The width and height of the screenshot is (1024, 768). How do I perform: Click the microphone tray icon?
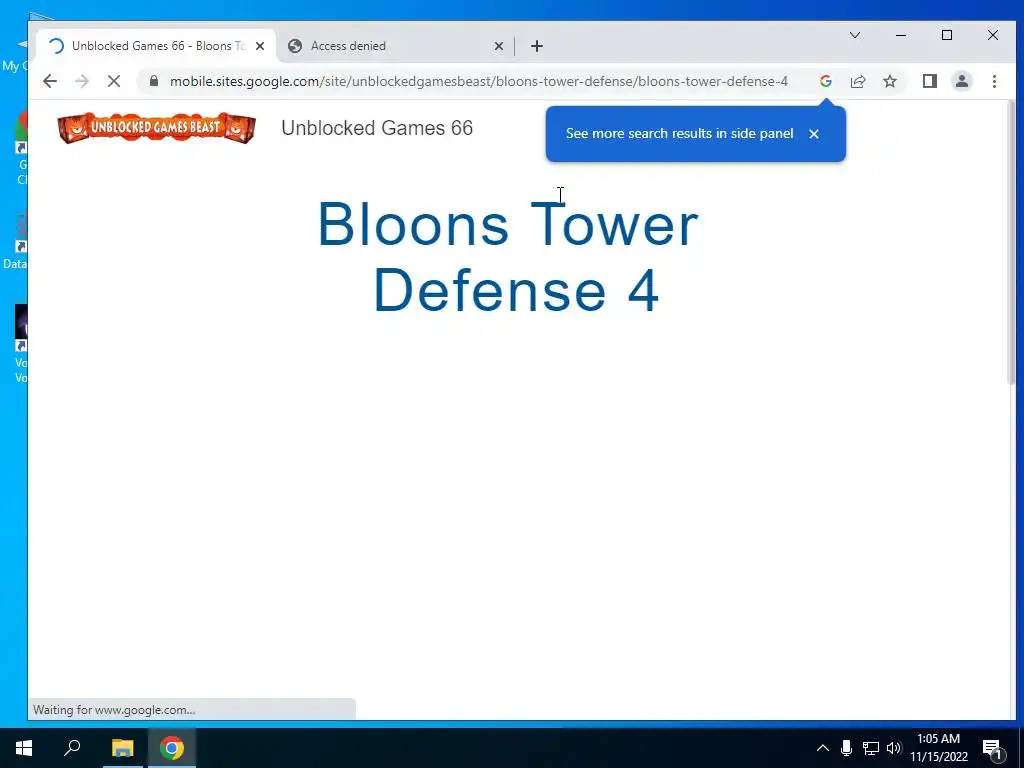pos(846,748)
